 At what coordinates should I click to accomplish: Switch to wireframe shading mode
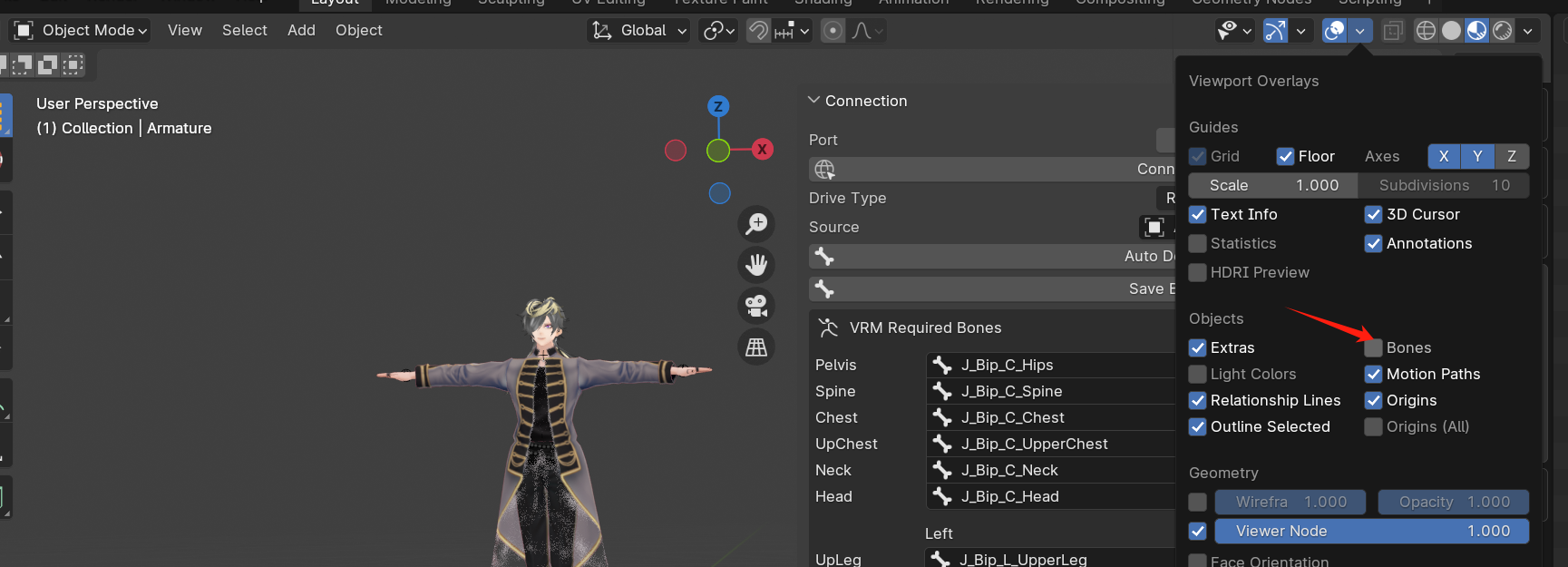pos(1426,31)
